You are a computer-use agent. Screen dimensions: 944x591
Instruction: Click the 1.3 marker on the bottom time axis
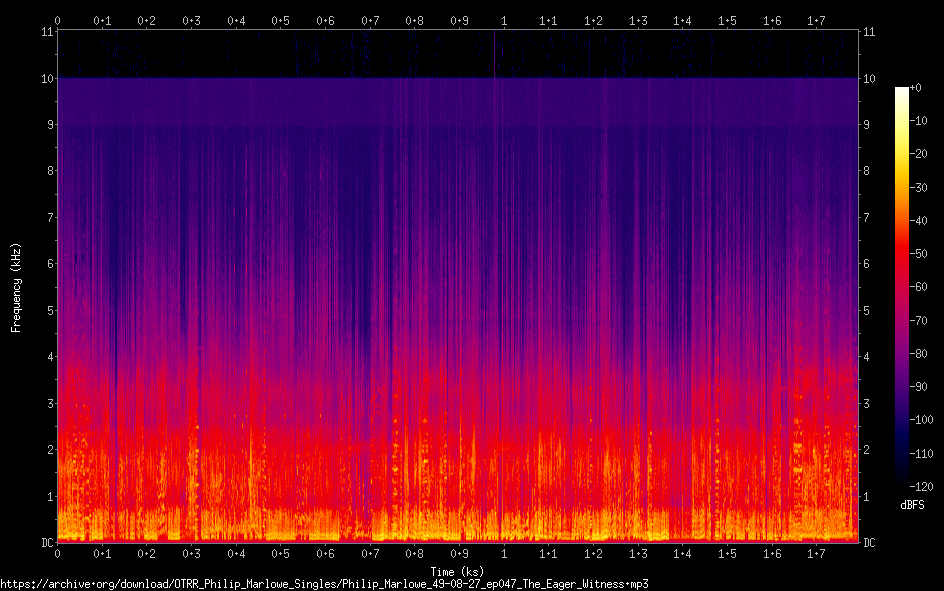pos(637,553)
